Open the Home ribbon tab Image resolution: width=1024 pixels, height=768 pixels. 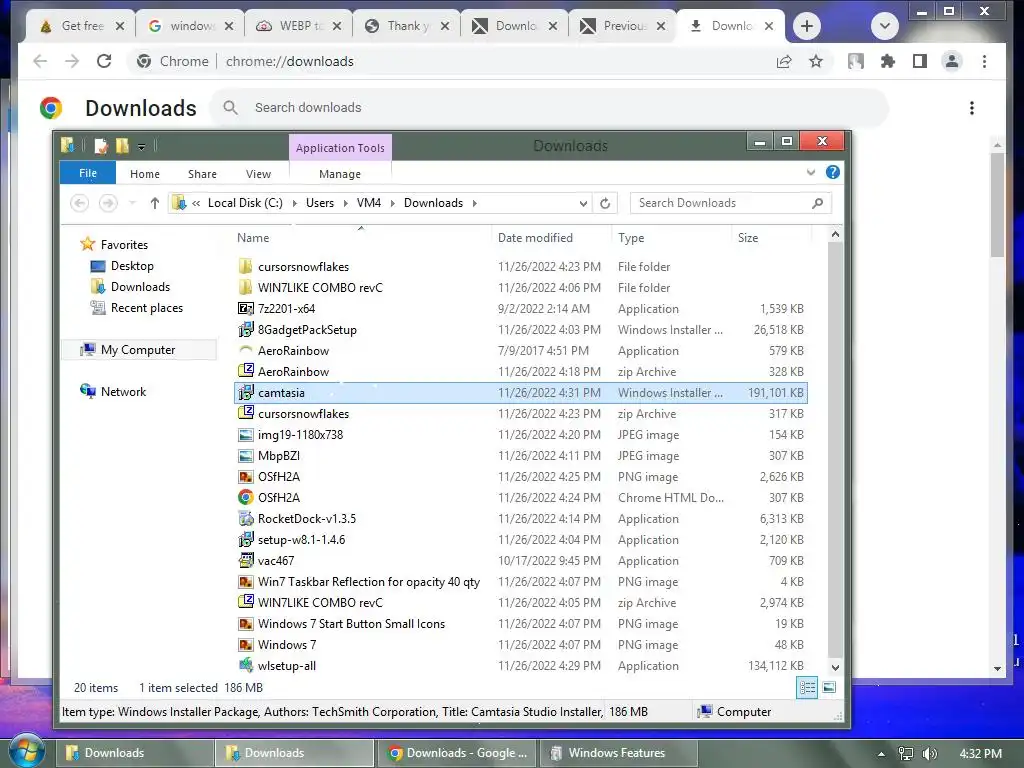pos(144,174)
